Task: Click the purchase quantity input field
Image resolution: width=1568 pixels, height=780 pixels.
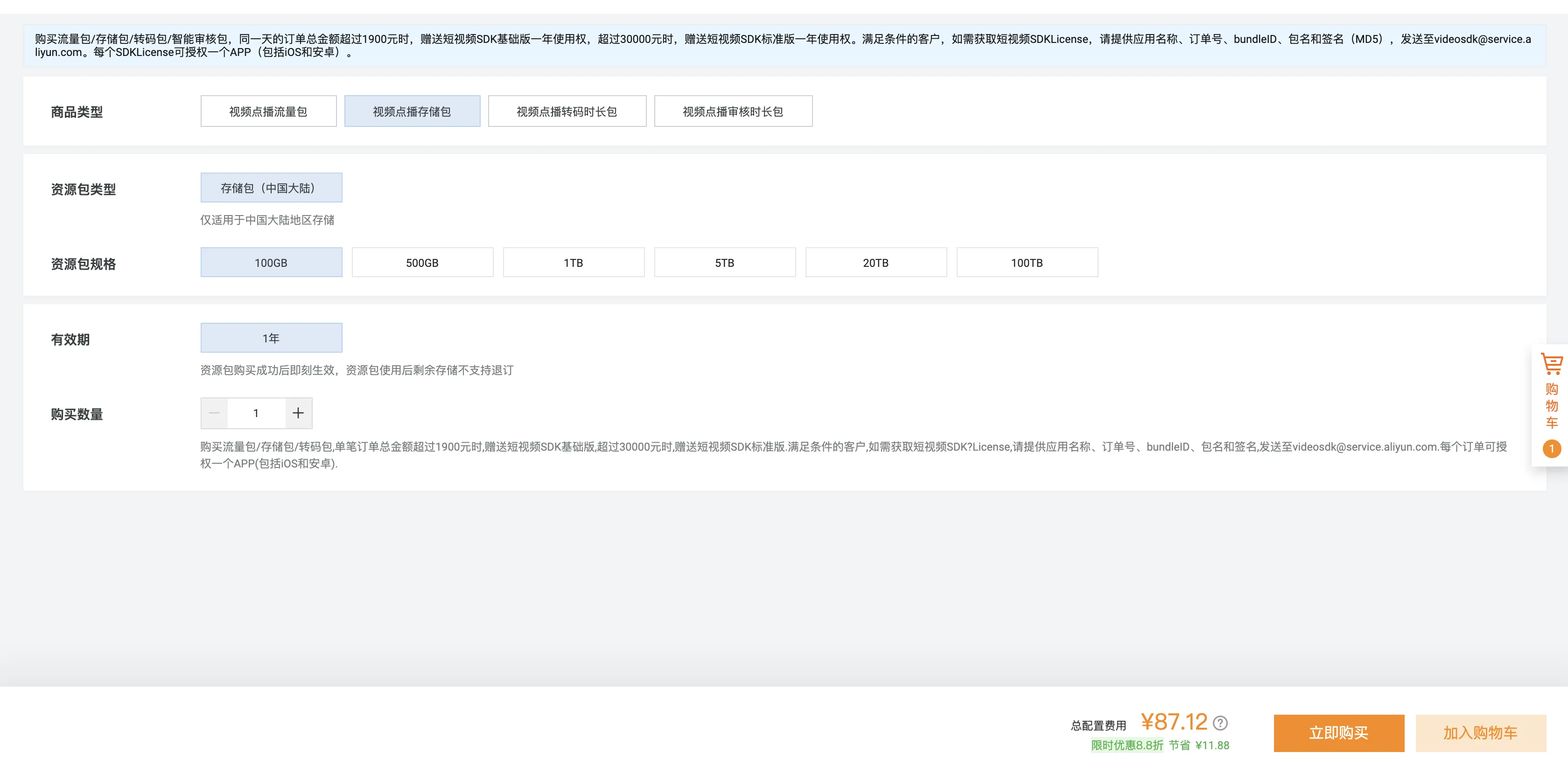Action: point(256,413)
